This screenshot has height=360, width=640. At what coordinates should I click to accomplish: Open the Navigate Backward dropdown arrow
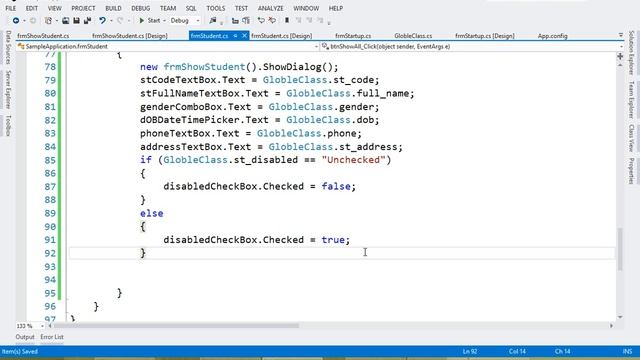click(x=24, y=21)
